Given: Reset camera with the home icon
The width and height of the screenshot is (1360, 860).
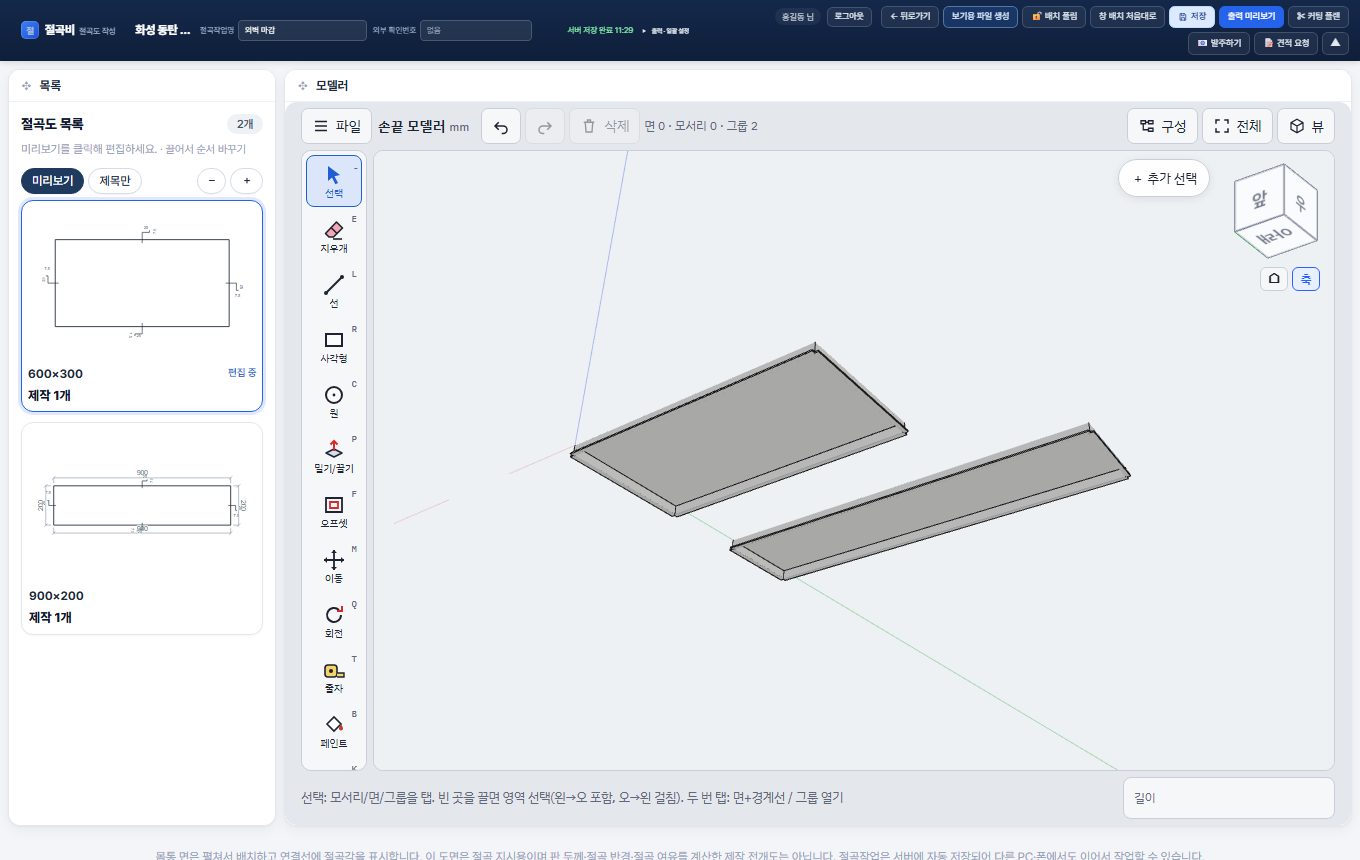Looking at the screenshot, I should (1273, 279).
